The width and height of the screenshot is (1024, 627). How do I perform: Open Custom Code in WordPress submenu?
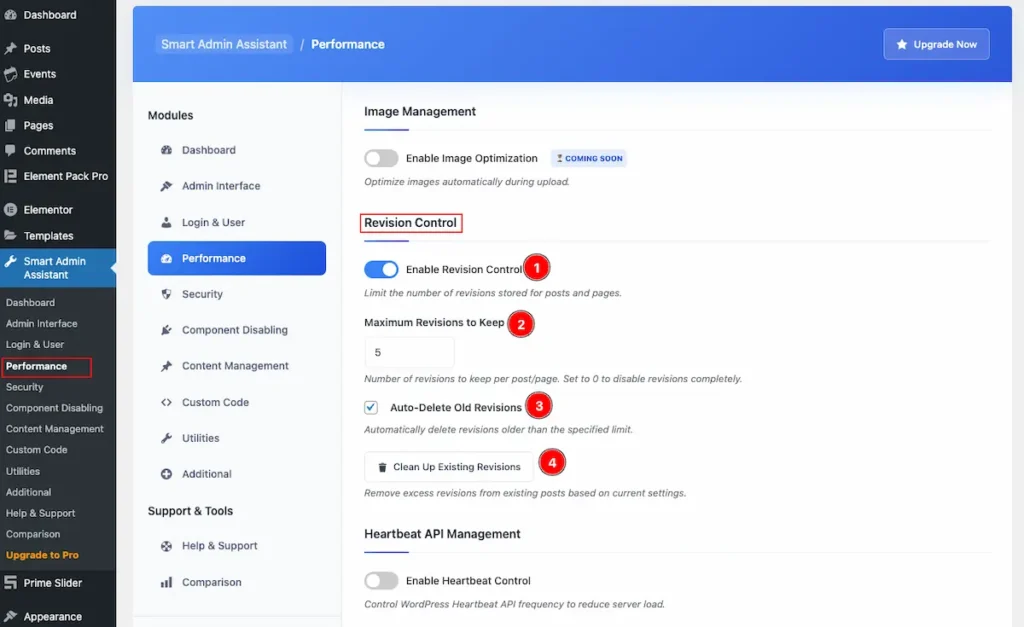coord(37,450)
